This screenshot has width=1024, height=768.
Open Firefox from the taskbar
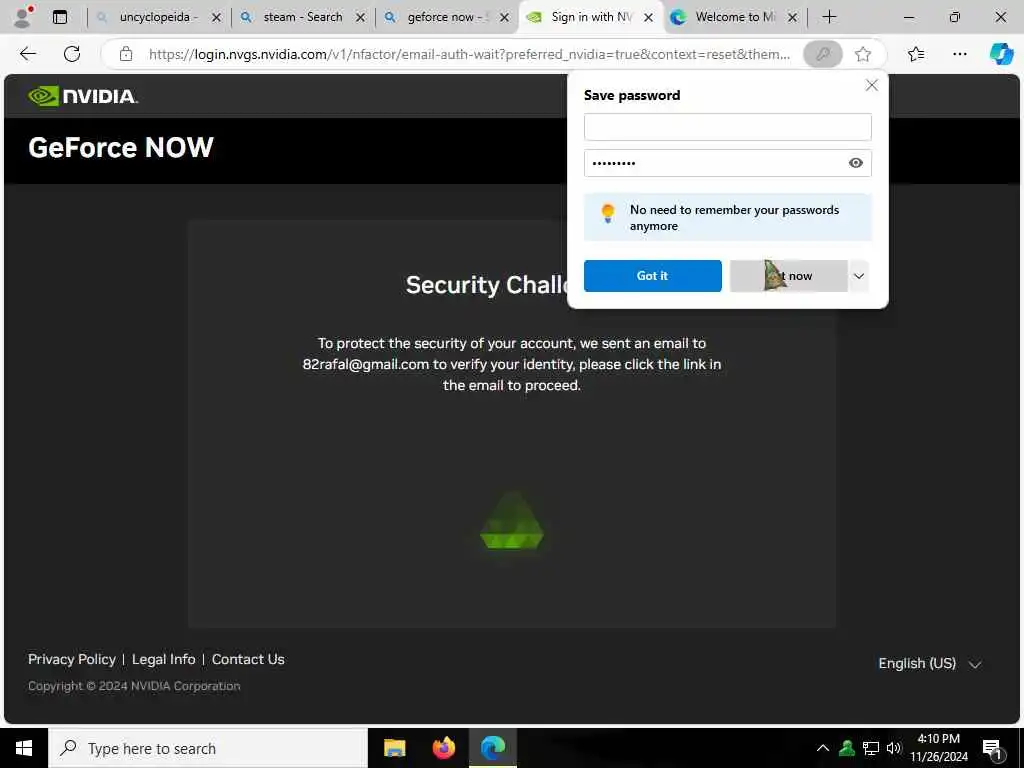[x=443, y=748]
